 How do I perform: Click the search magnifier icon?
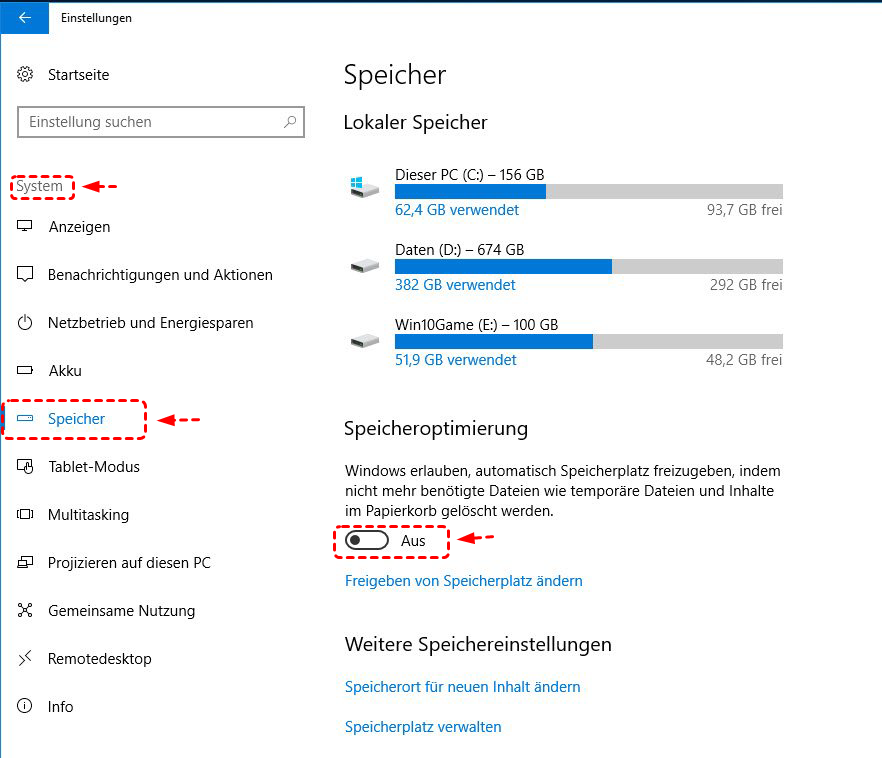tap(290, 122)
